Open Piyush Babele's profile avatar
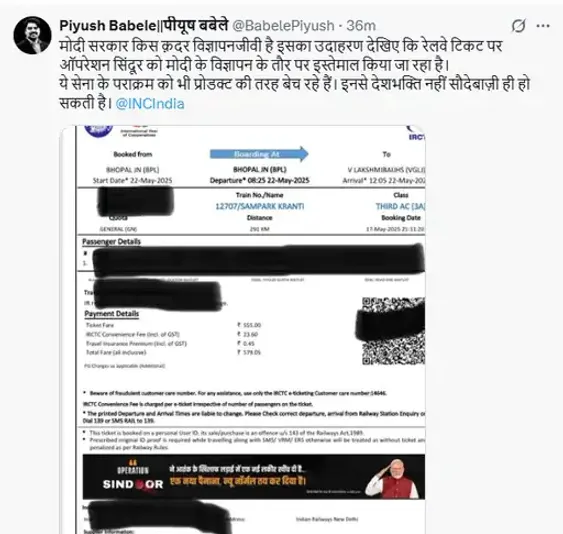This screenshot has height=534, width=563. tap(32, 35)
